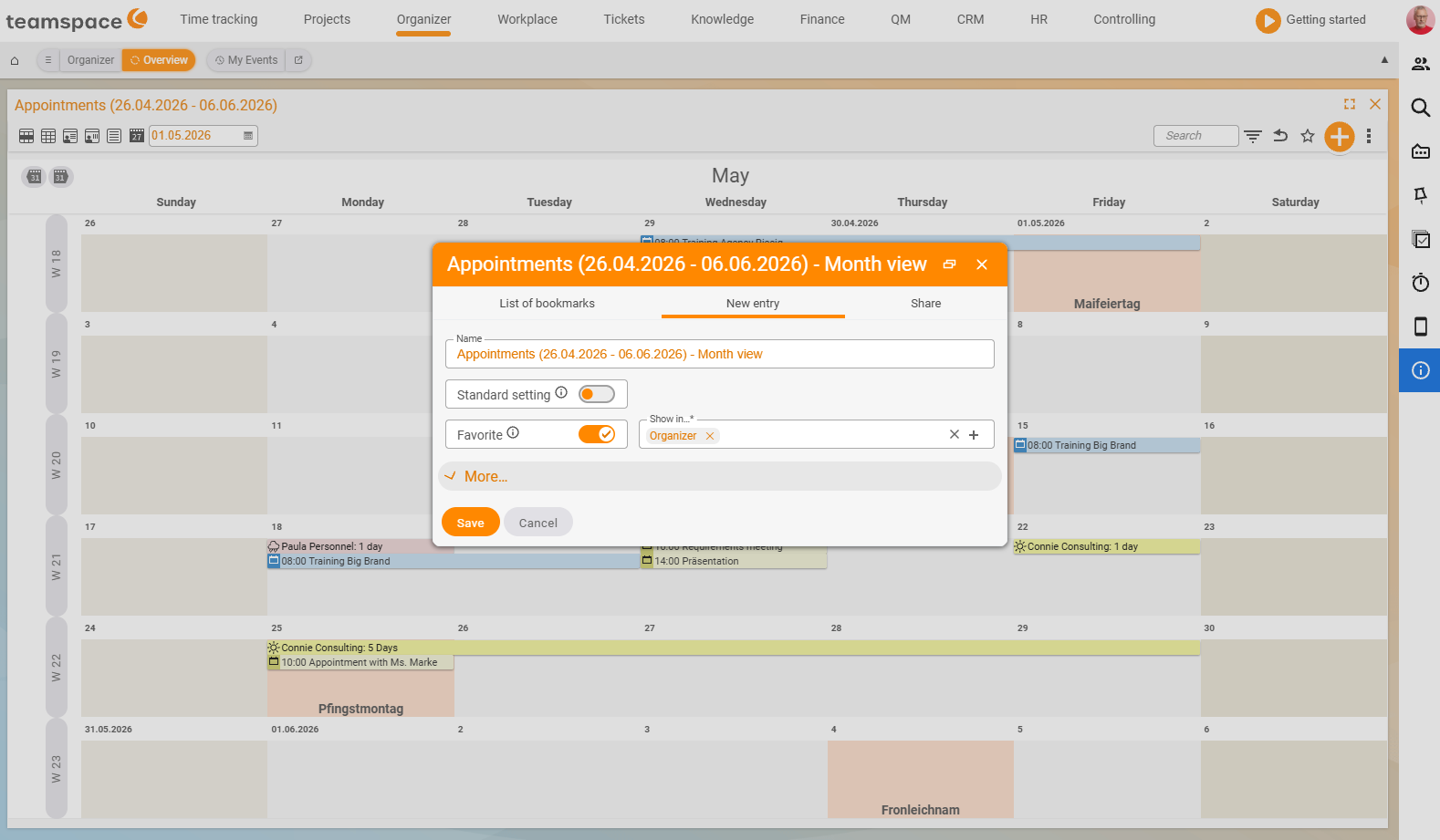Click the restore window icon in dialog header
Screen dimensions: 1440x840
point(949,264)
